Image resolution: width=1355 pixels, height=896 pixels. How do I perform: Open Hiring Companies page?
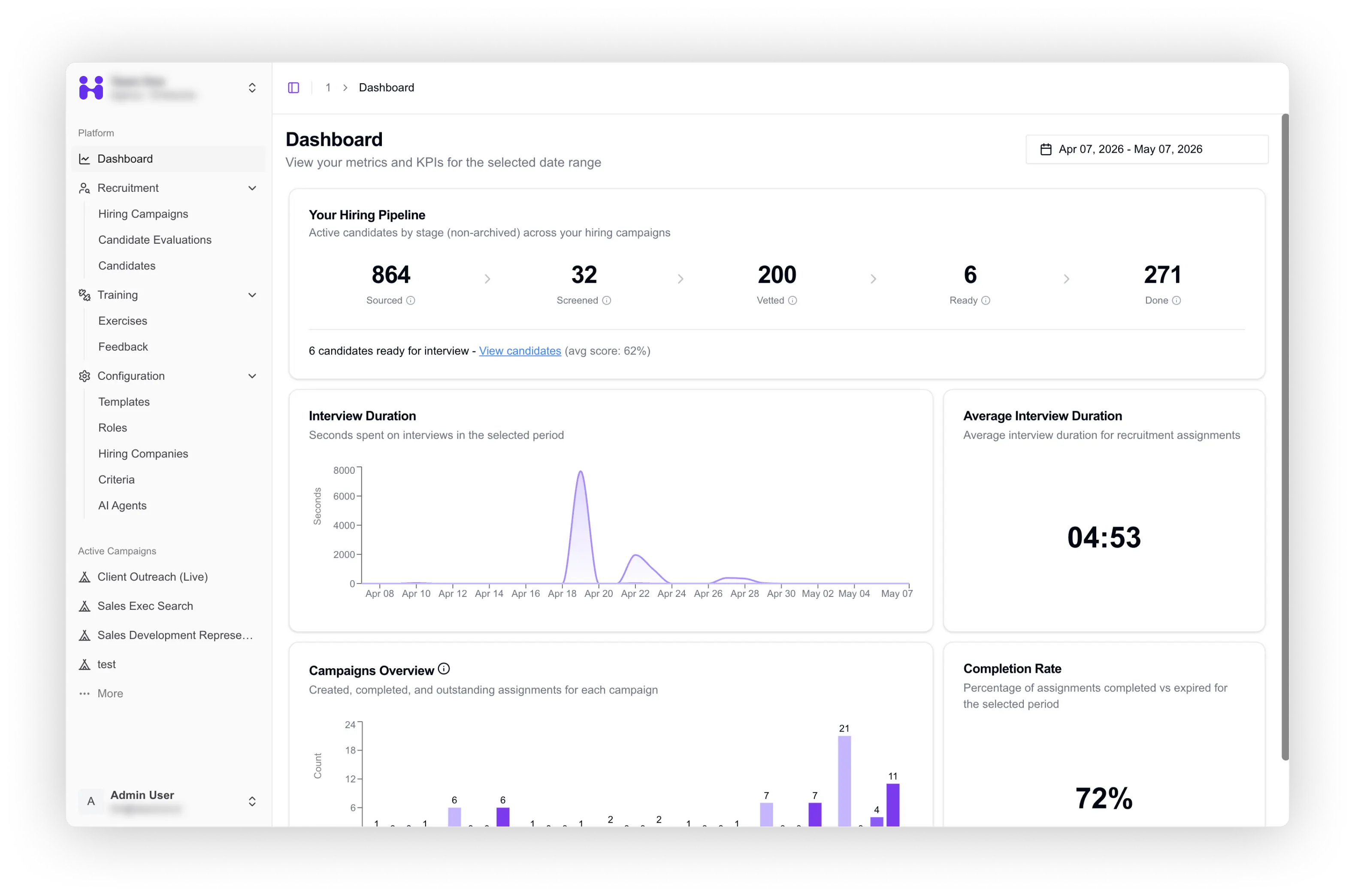143,454
